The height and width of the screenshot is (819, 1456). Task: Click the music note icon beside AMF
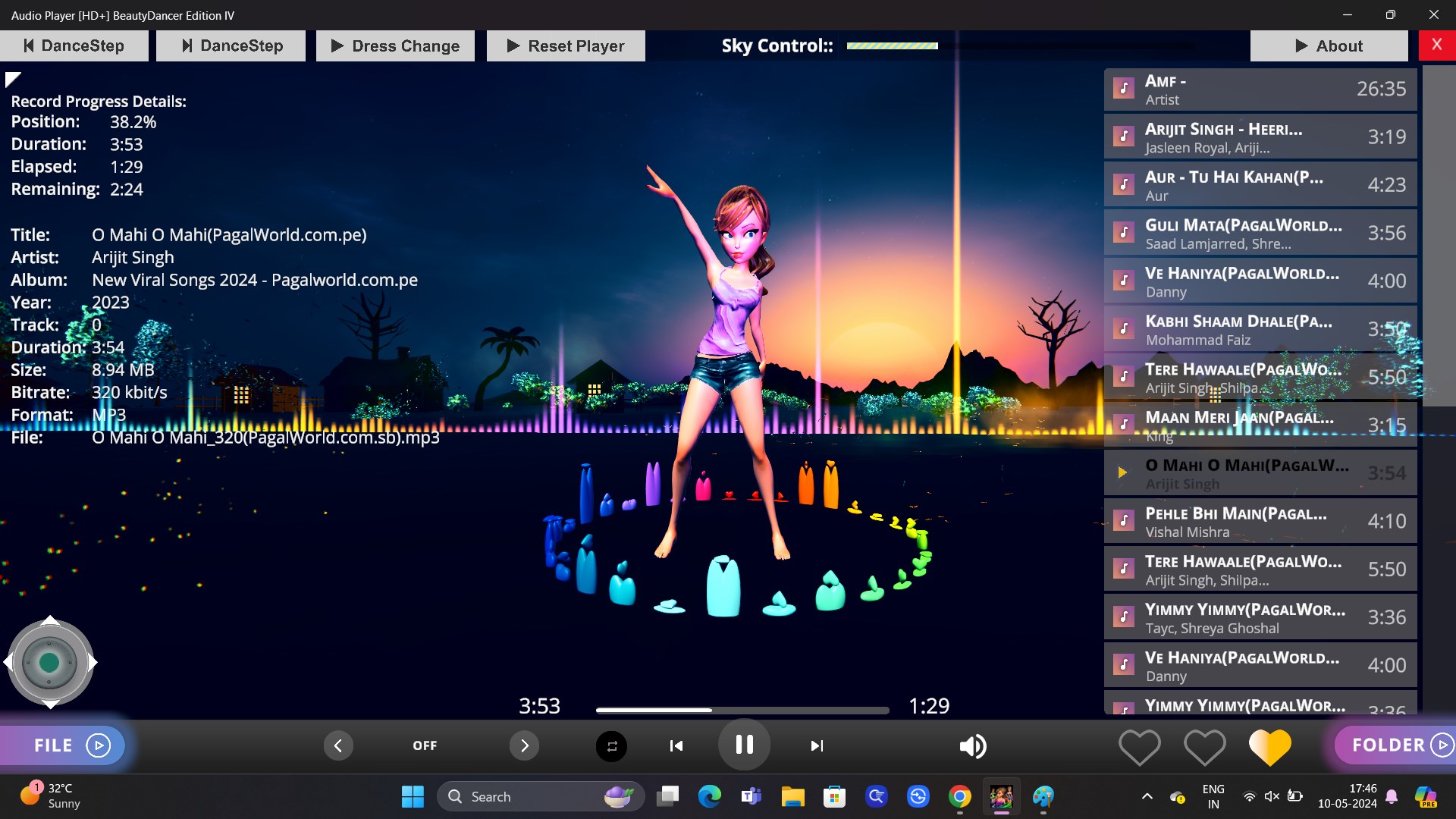pos(1123,89)
